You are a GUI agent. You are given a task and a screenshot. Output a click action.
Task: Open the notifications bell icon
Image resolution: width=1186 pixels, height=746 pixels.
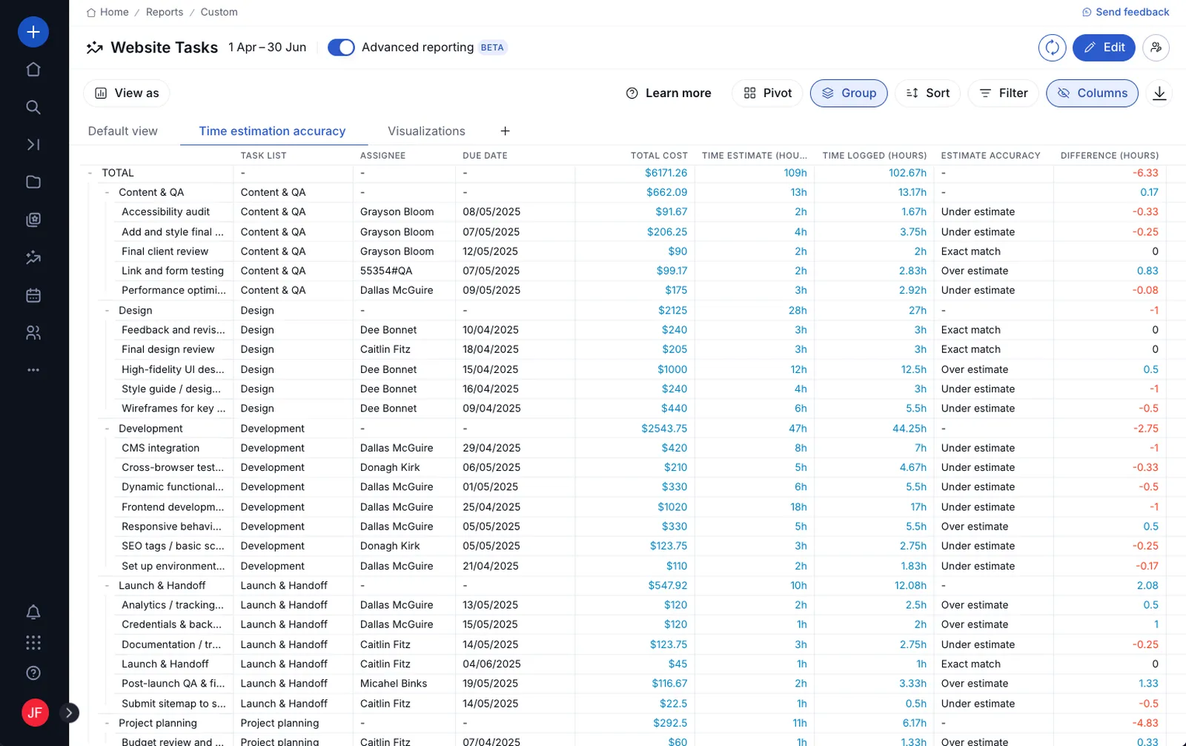coord(33,612)
